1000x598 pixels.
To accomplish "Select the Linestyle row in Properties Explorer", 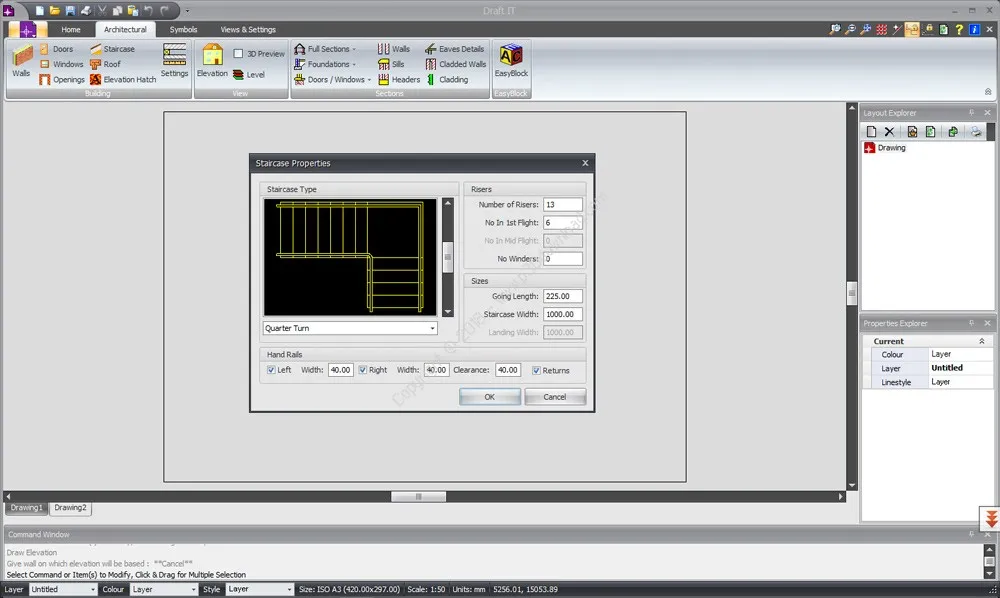I will (927, 382).
